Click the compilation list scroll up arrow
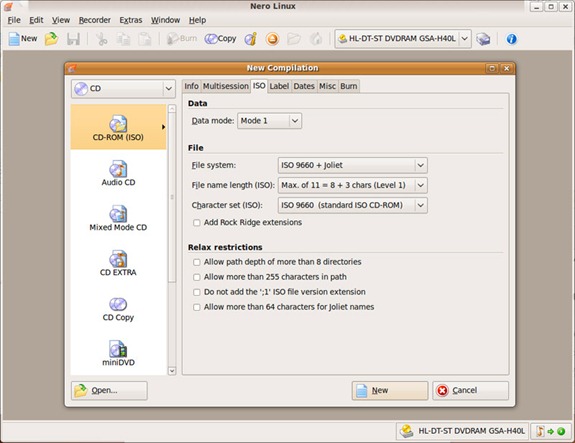 (x=172, y=109)
